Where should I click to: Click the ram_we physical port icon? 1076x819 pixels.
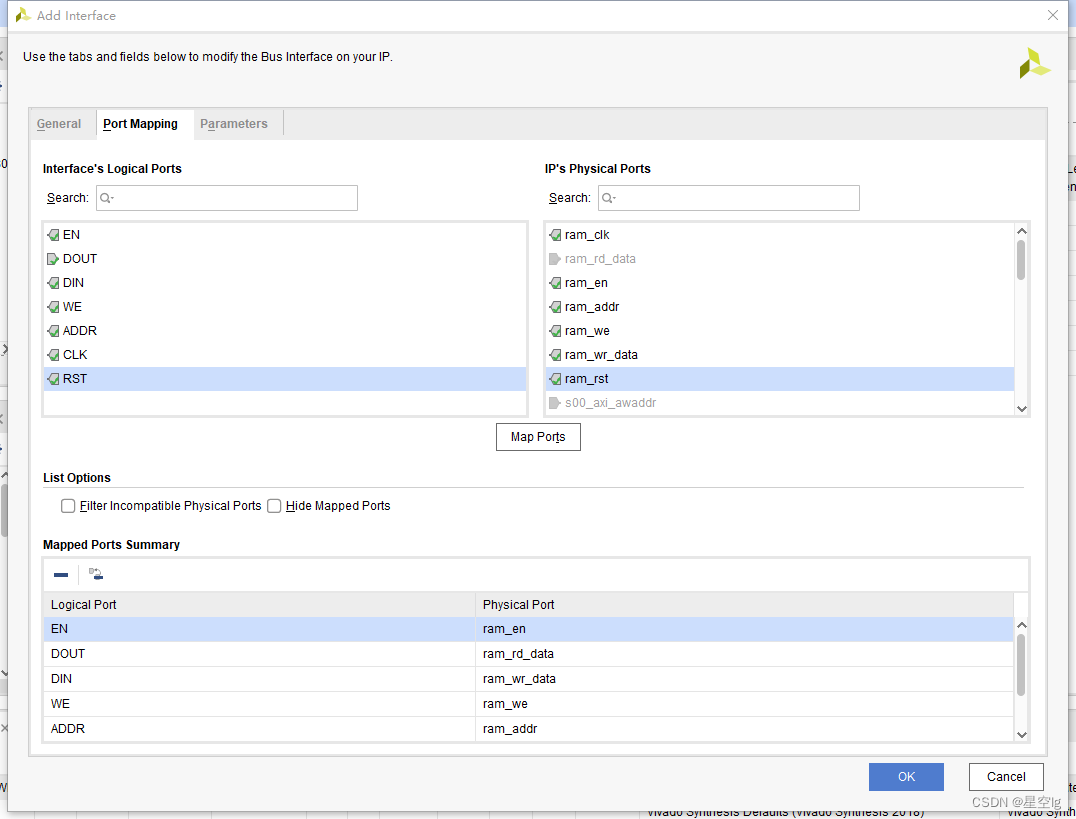[555, 331]
